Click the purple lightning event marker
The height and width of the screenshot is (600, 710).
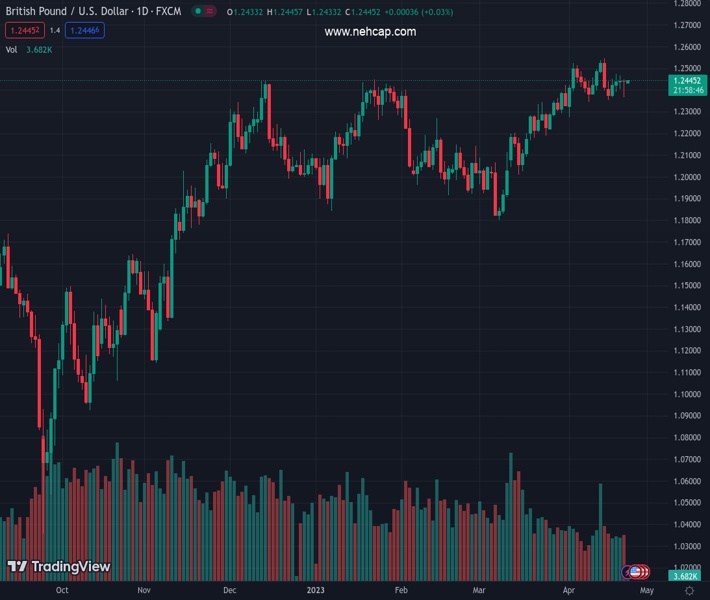click(x=628, y=572)
